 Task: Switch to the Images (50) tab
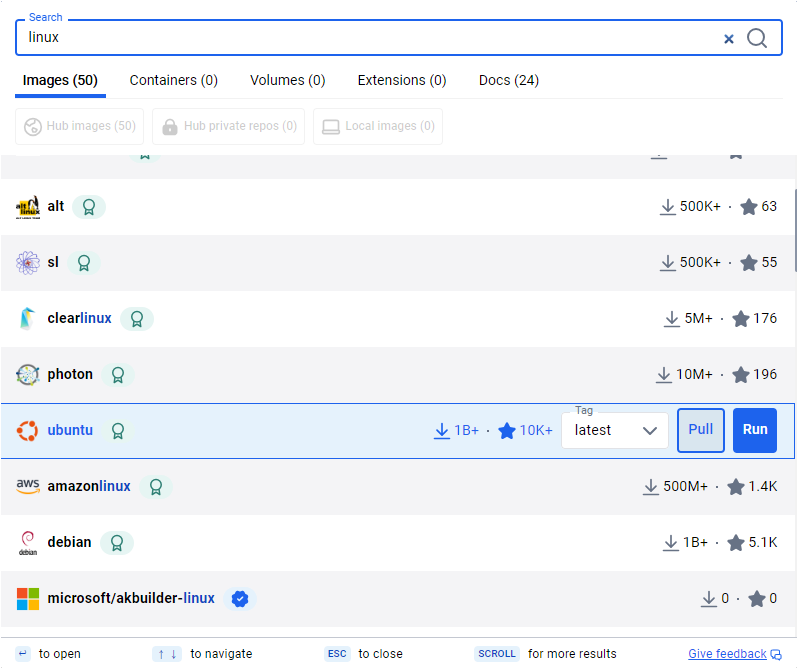tap(60, 80)
